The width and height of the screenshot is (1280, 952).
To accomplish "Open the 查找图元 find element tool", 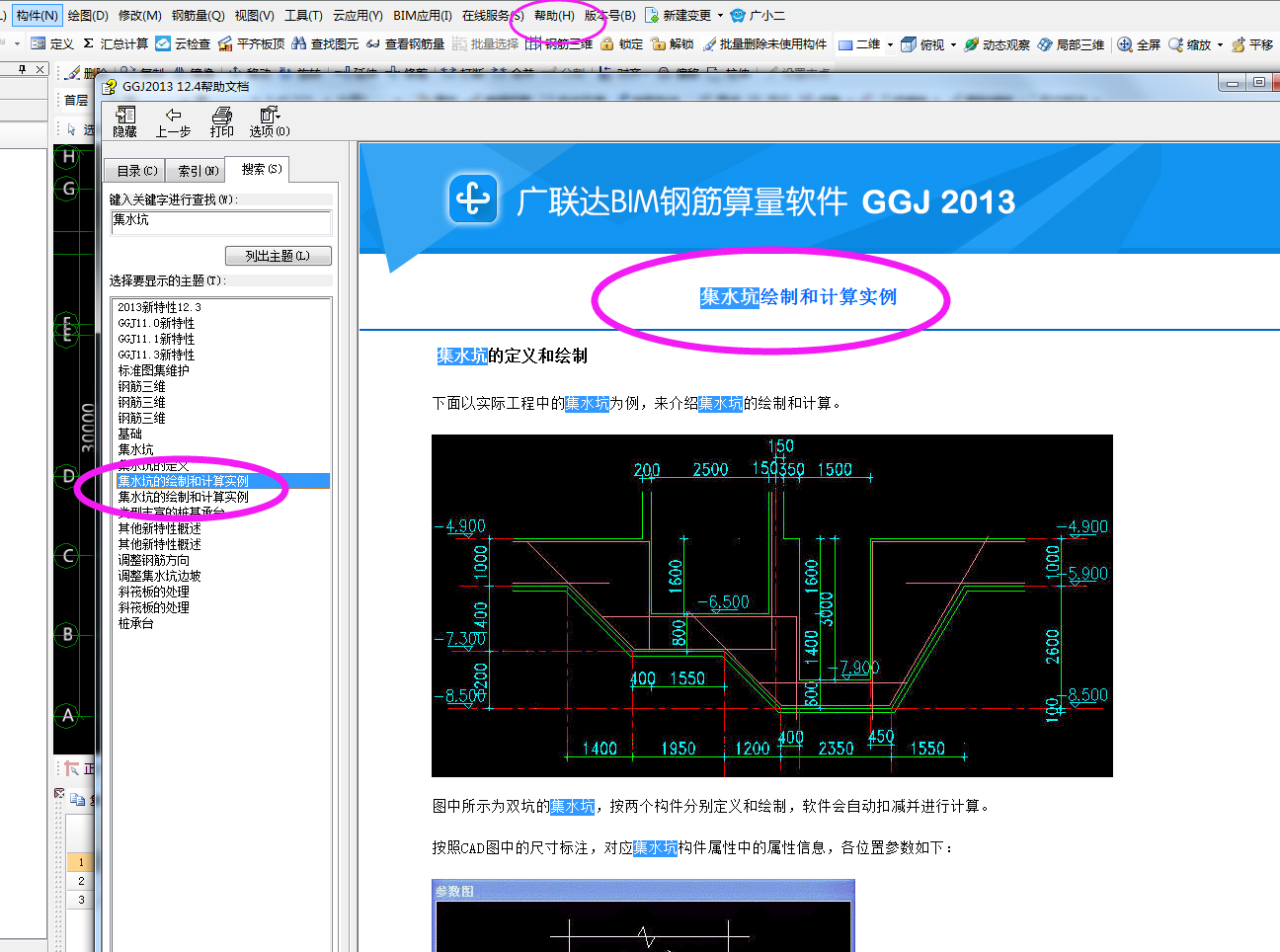I will [325, 44].
